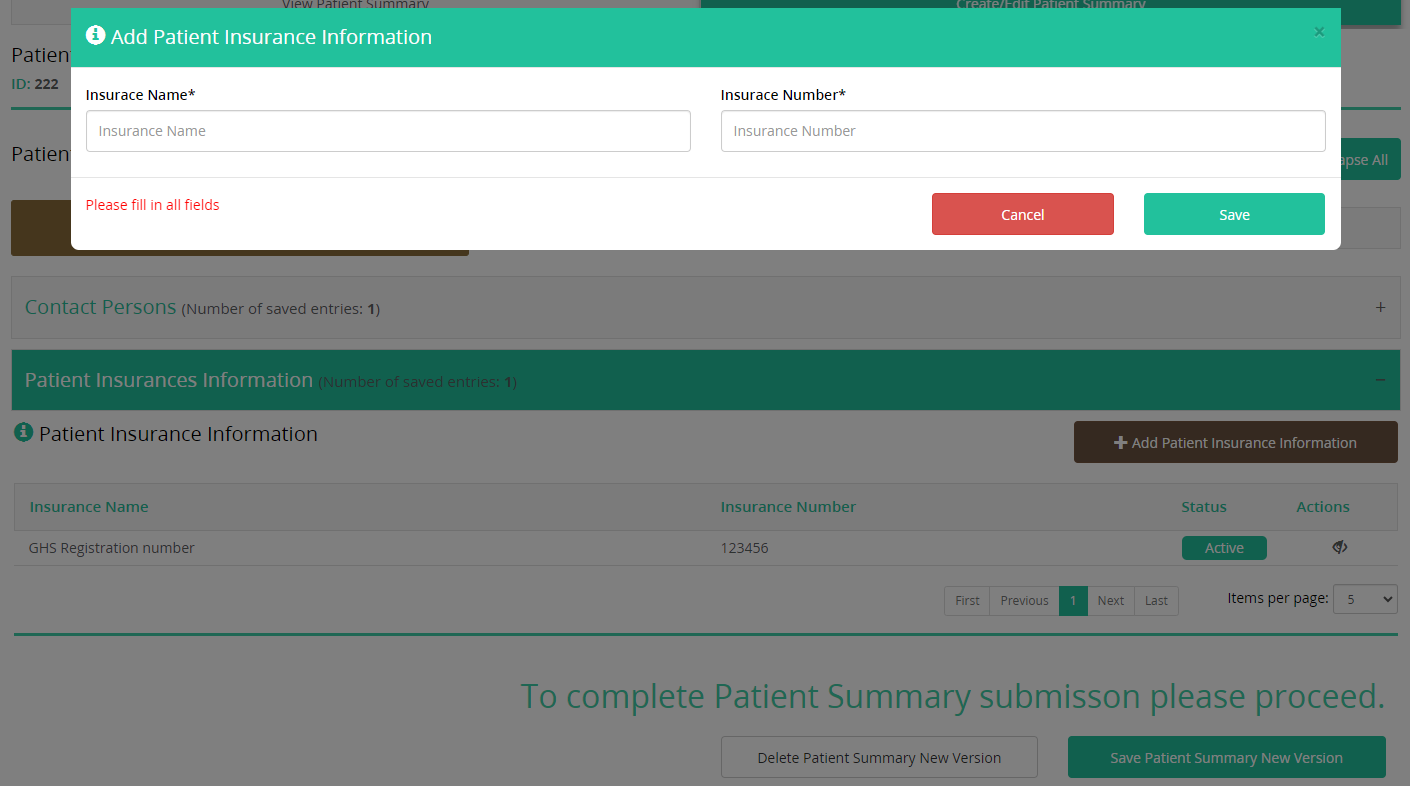Collapse the Patient Insurances Information section
This screenshot has height=786, width=1410.
[1380, 380]
